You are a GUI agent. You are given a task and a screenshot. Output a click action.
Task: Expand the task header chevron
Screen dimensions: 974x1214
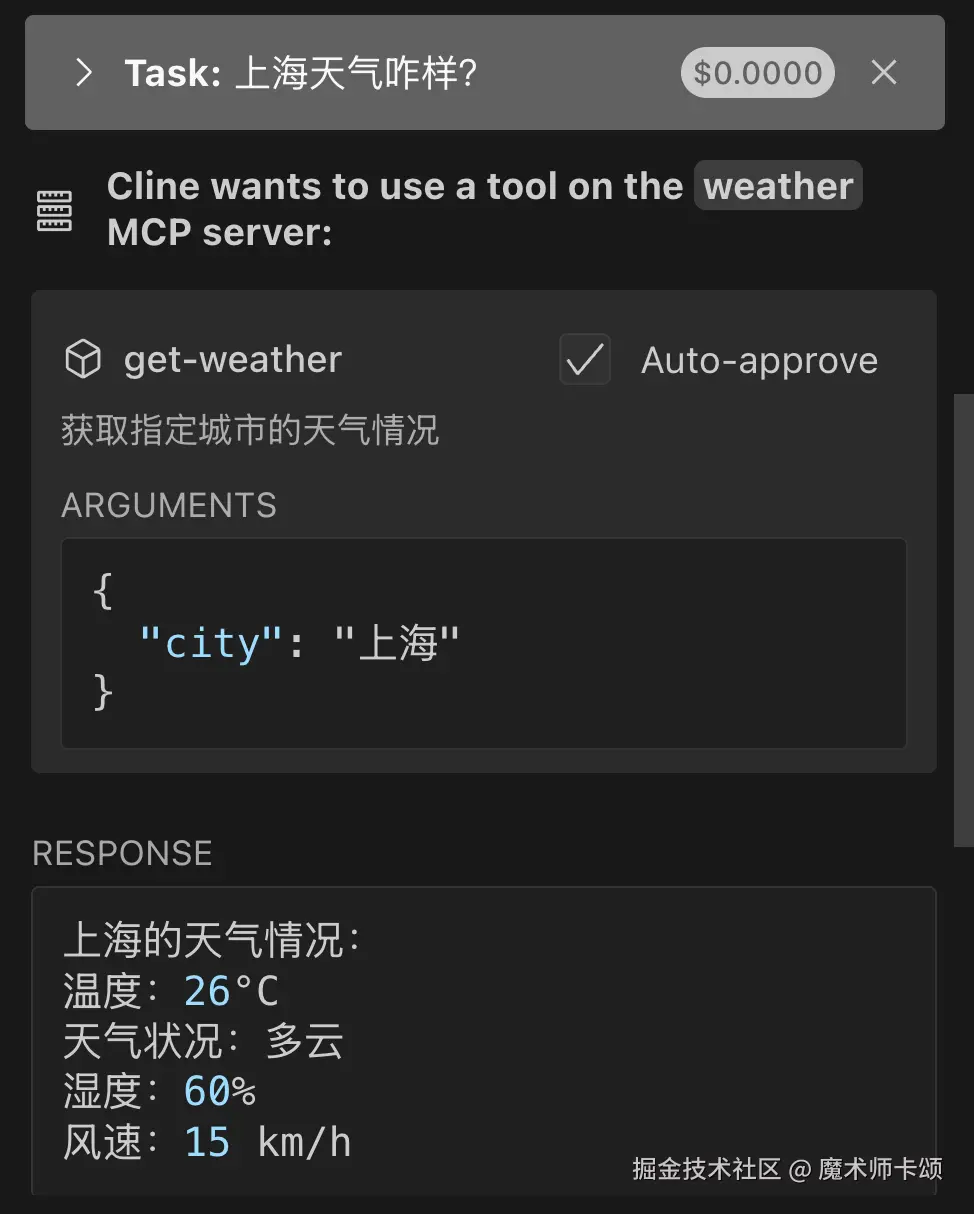[84, 73]
